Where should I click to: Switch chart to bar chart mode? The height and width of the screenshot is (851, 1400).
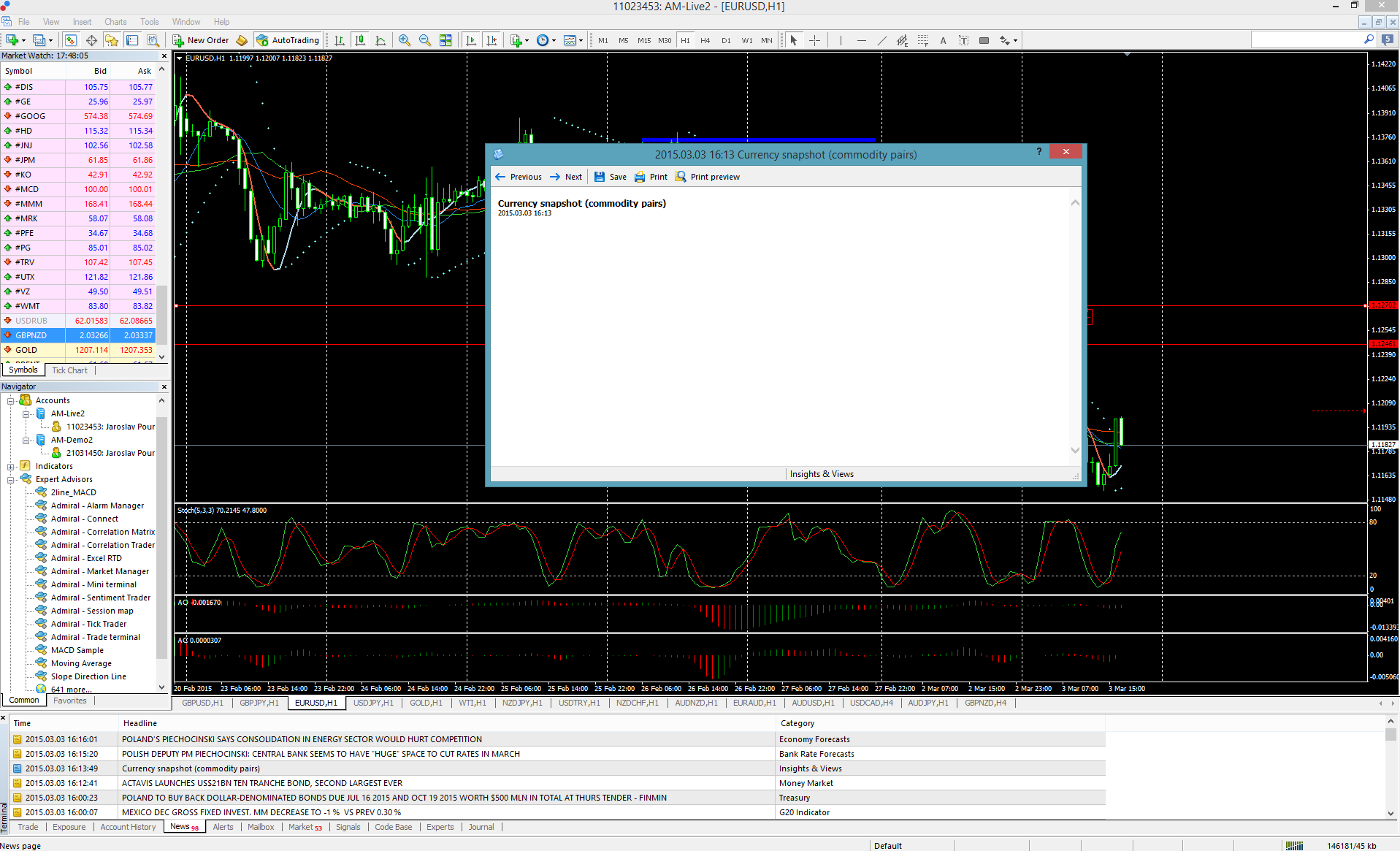coord(340,40)
